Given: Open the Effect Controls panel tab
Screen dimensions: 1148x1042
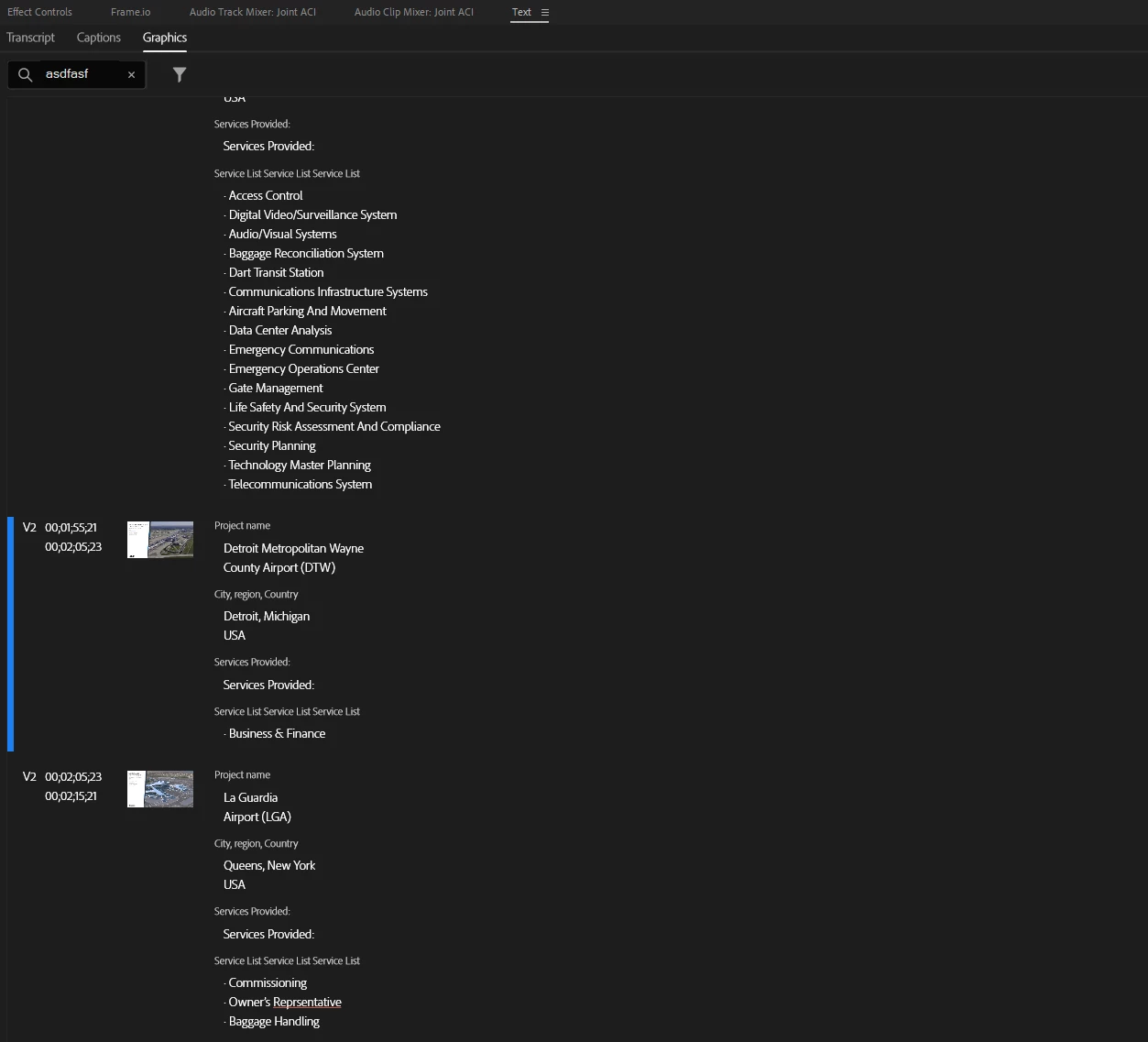Looking at the screenshot, I should coord(39,12).
